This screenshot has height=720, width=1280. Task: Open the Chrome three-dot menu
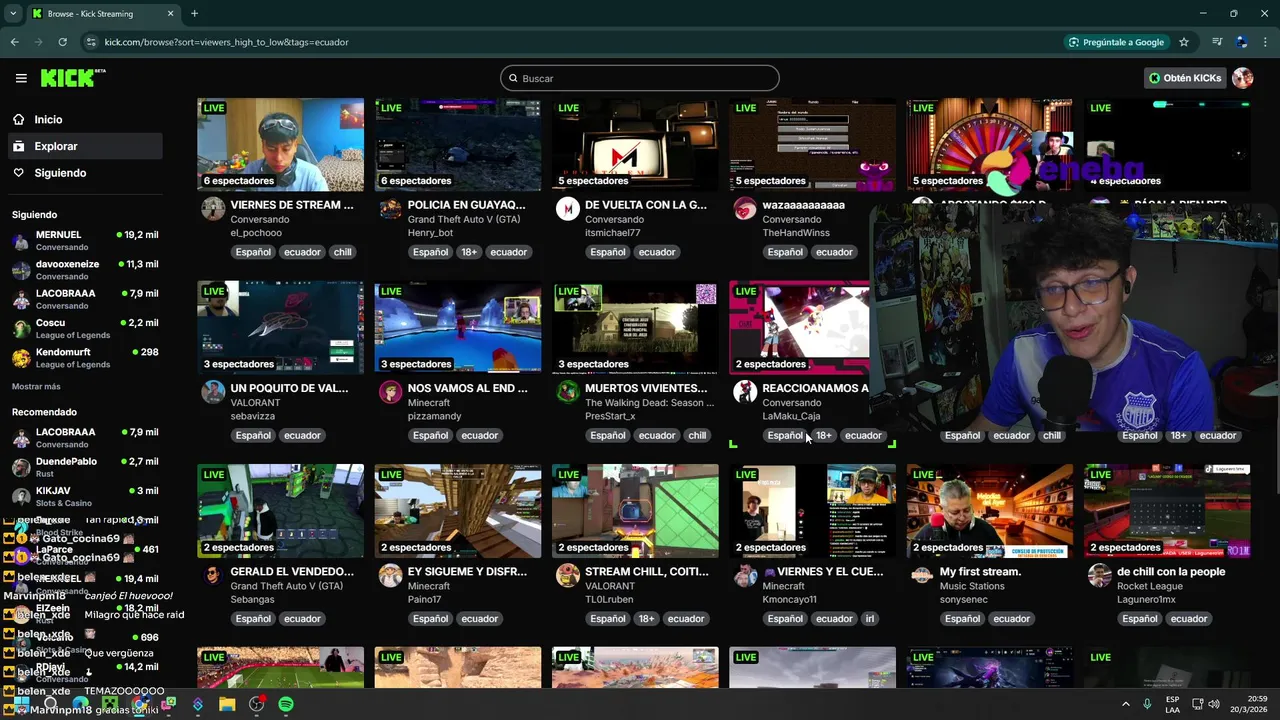click(x=1266, y=42)
